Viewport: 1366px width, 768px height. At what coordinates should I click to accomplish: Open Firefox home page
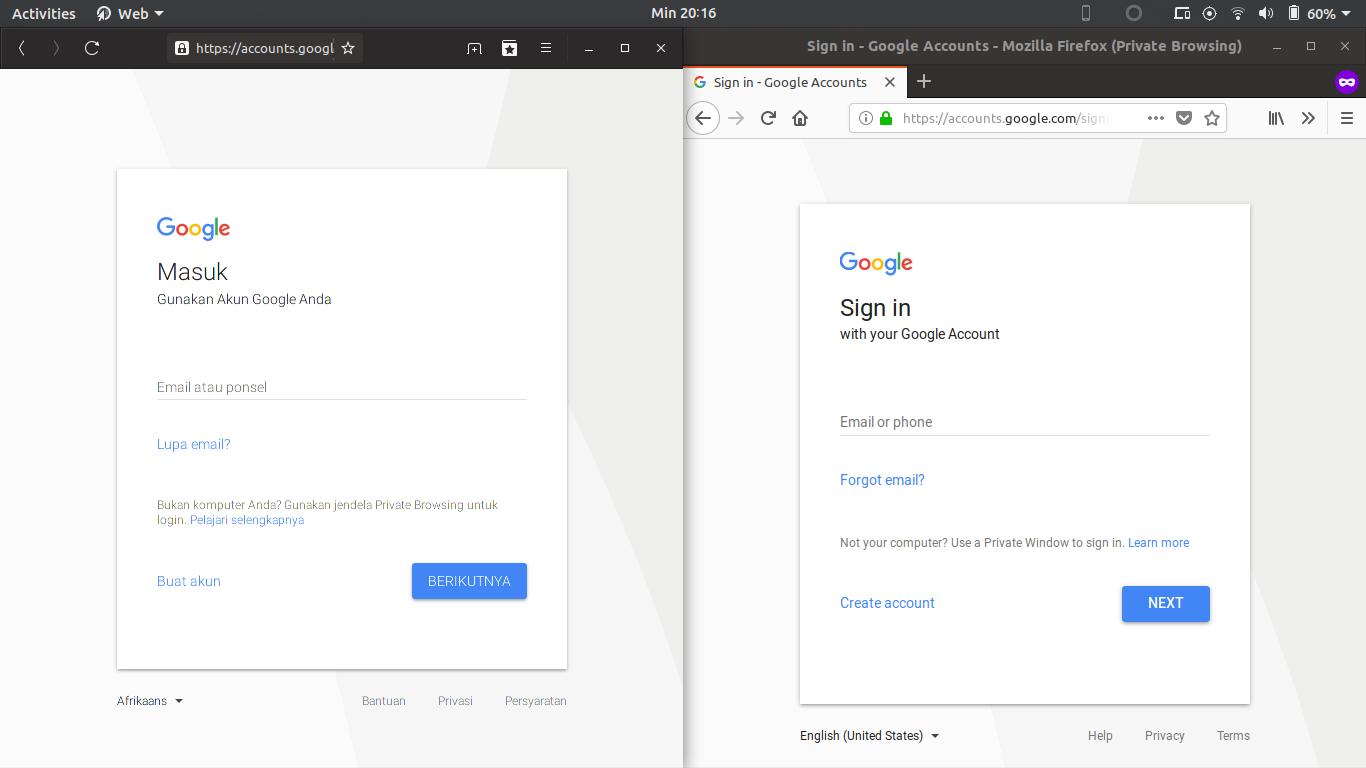click(800, 118)
